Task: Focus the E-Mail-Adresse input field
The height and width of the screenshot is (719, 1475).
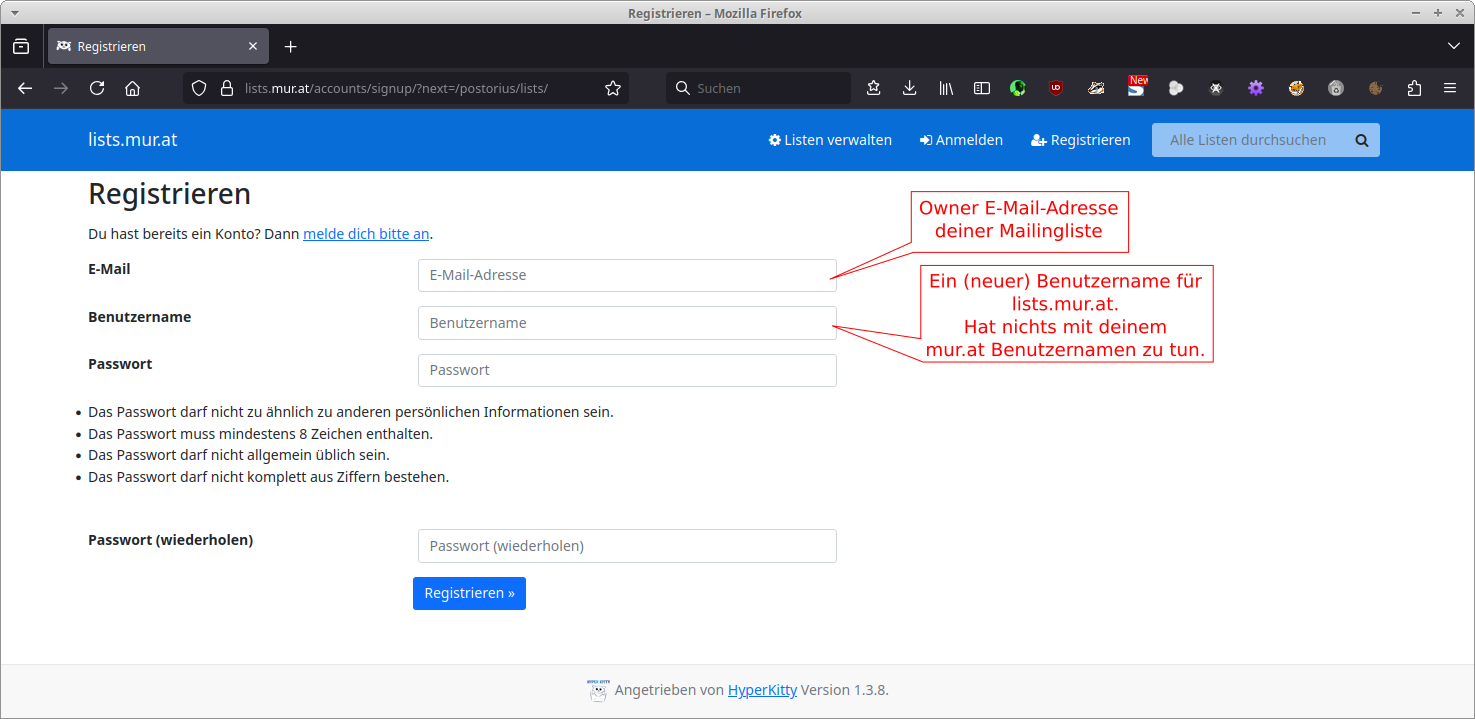Action: click(x=627, y=275)
